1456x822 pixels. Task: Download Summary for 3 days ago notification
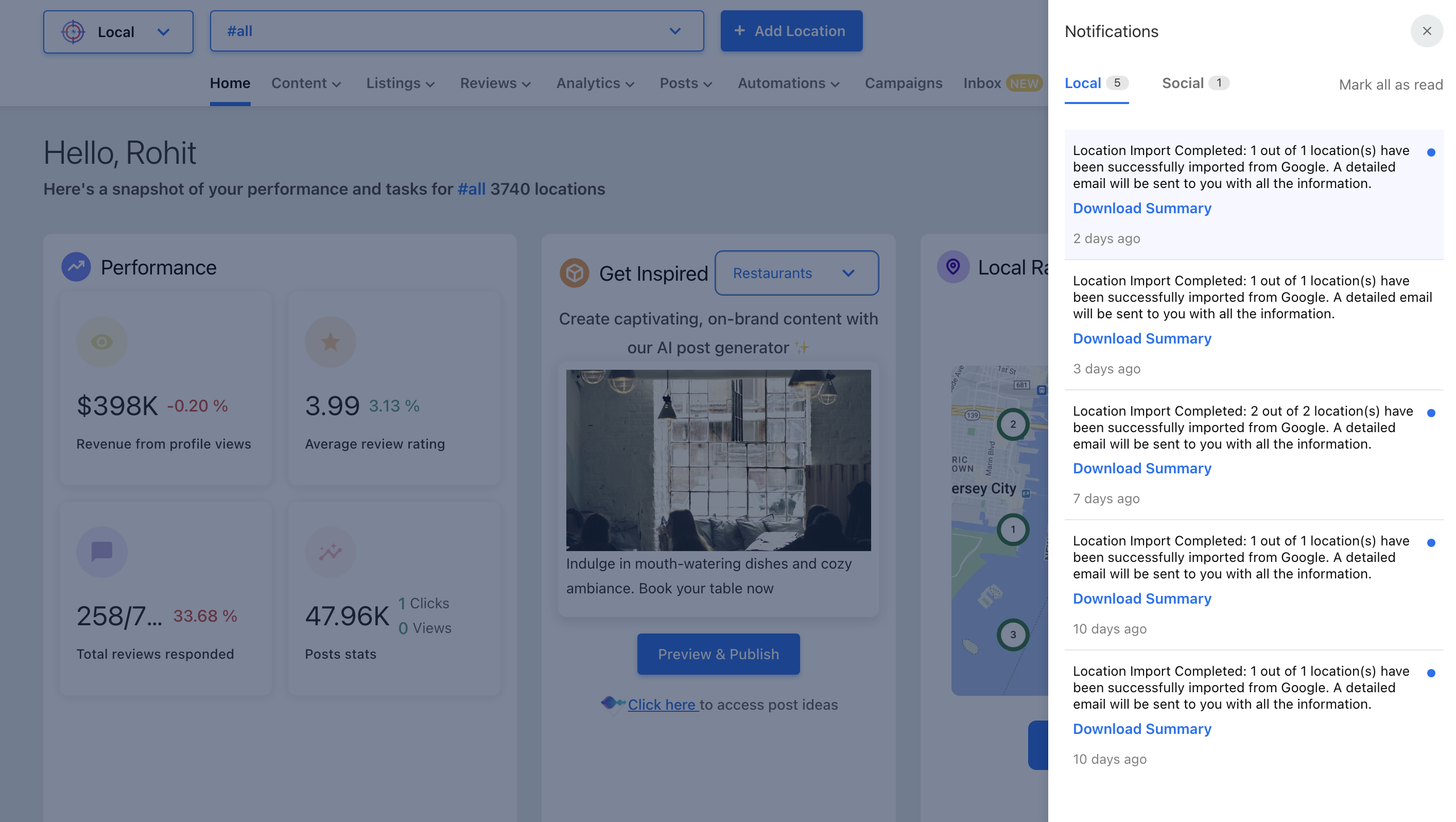[1142, 338]
